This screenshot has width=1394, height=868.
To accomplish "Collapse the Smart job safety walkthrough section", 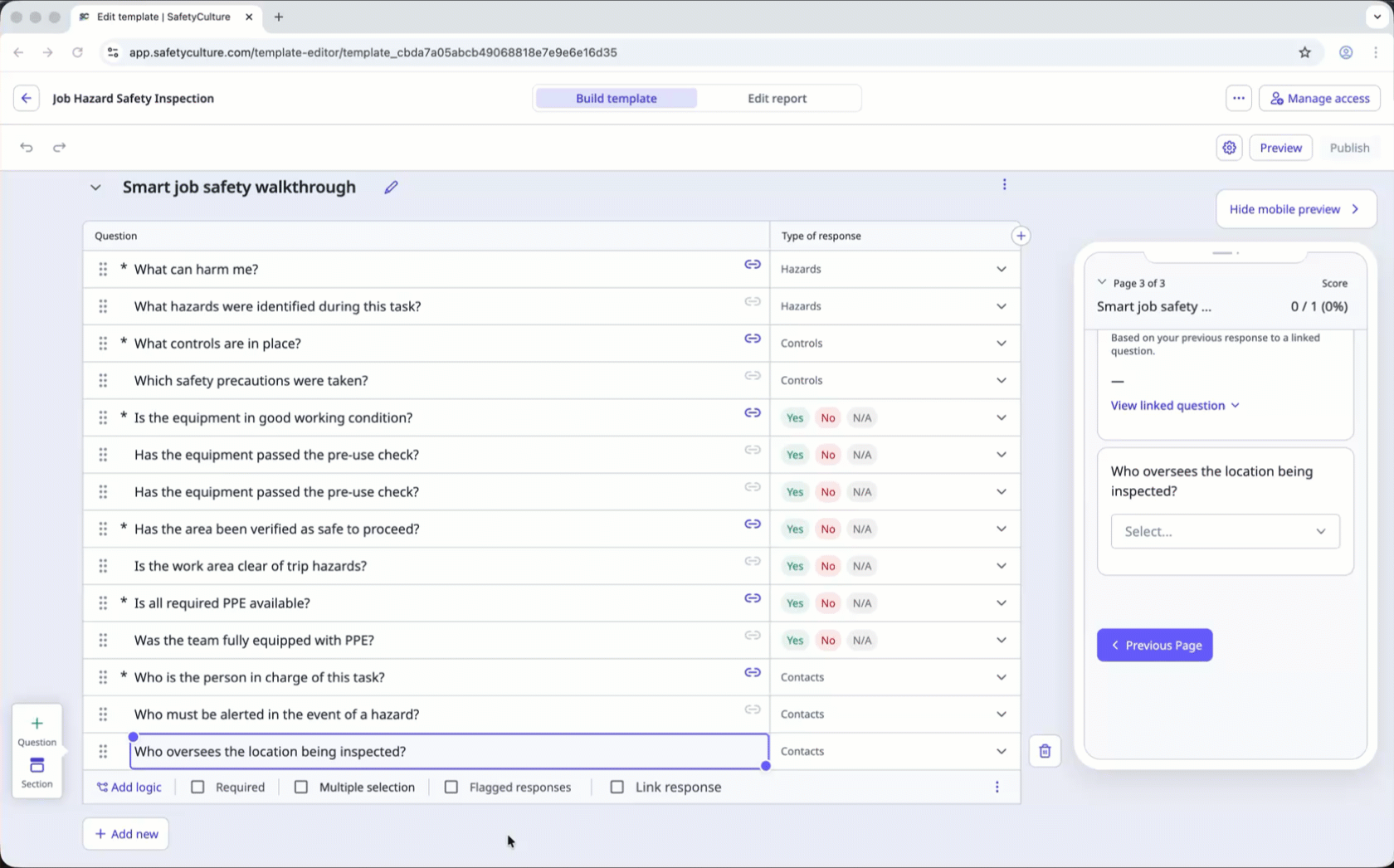I will [x=95, y=188].
